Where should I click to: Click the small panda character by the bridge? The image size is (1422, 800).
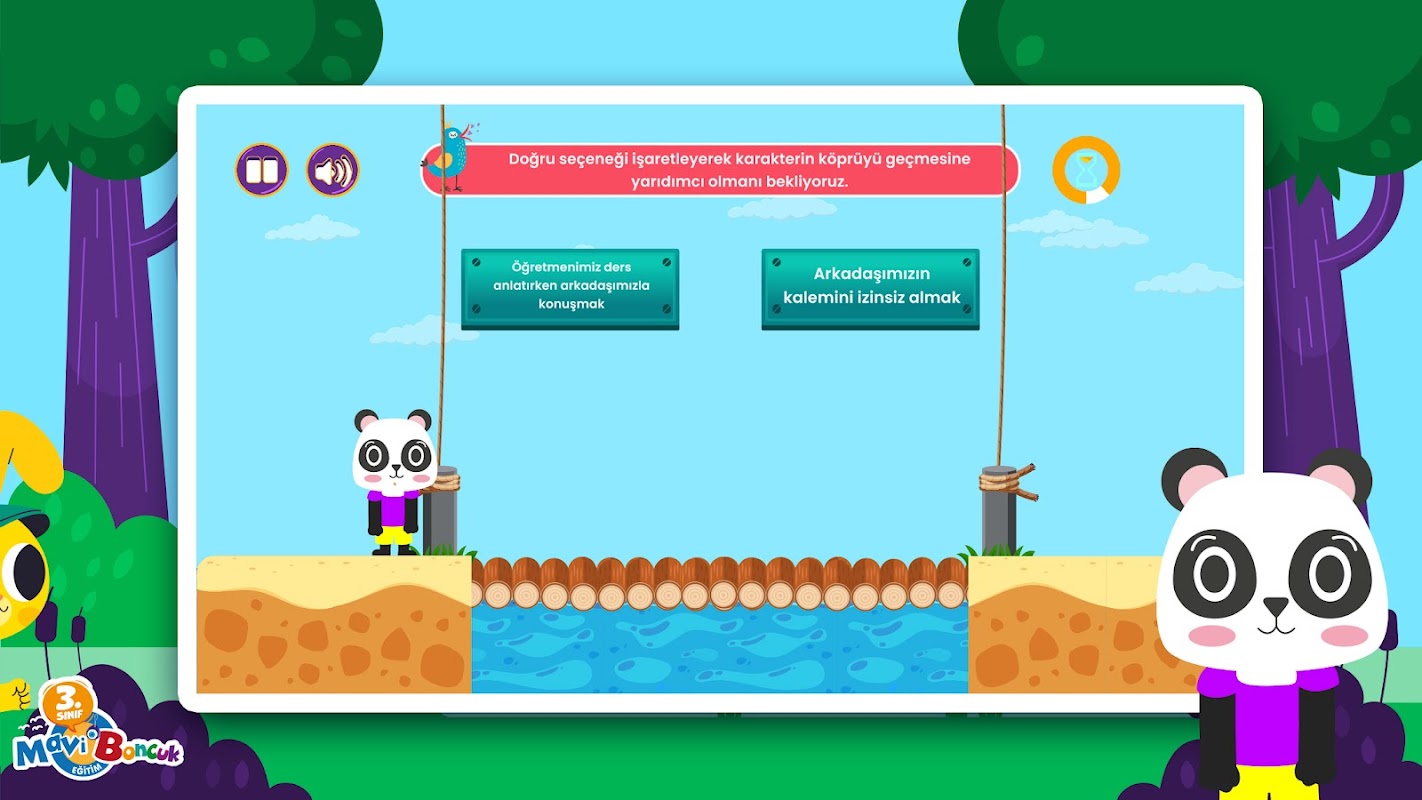pos(393,482)
